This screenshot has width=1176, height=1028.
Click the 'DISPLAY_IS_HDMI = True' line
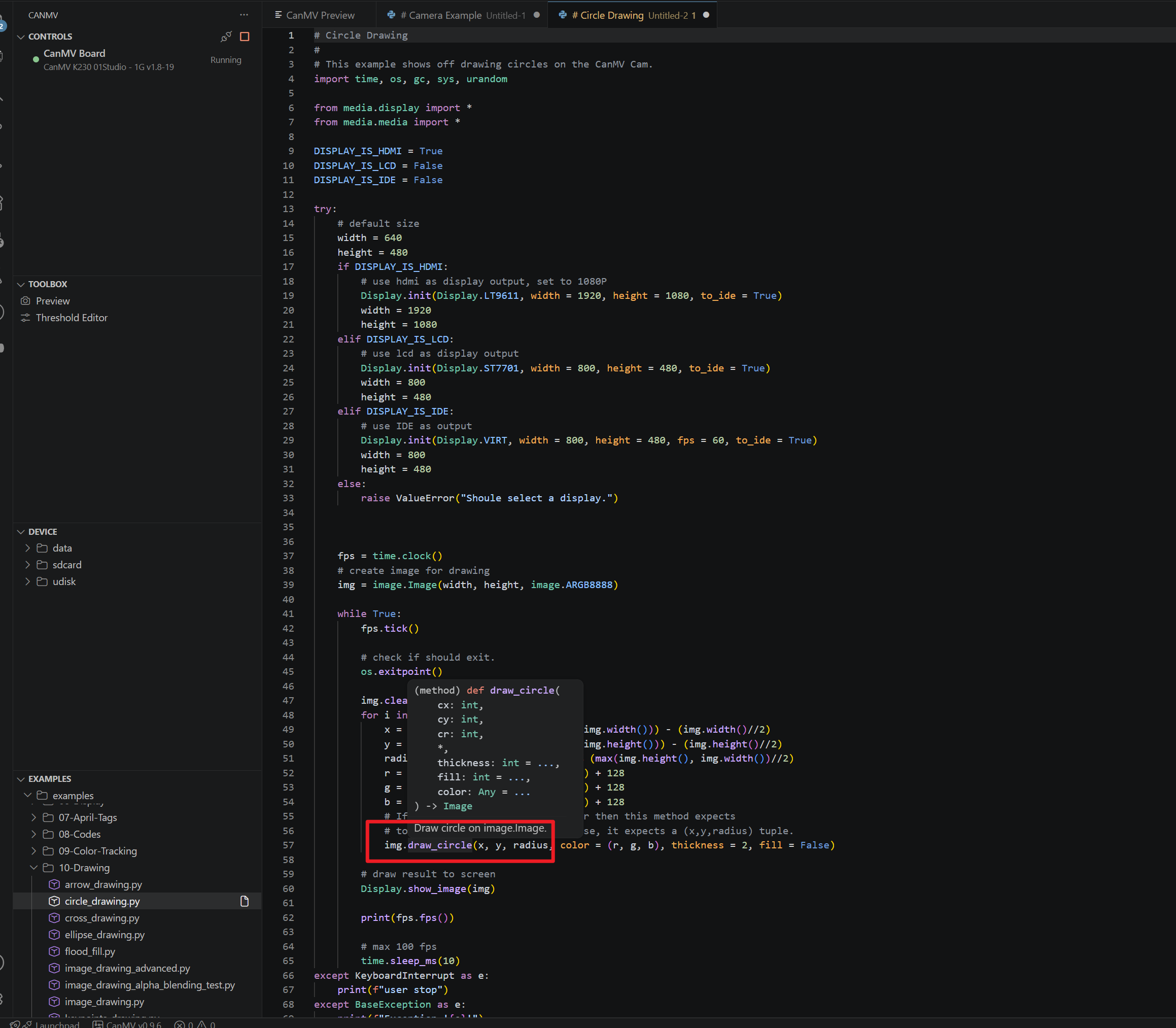(378, 151)
